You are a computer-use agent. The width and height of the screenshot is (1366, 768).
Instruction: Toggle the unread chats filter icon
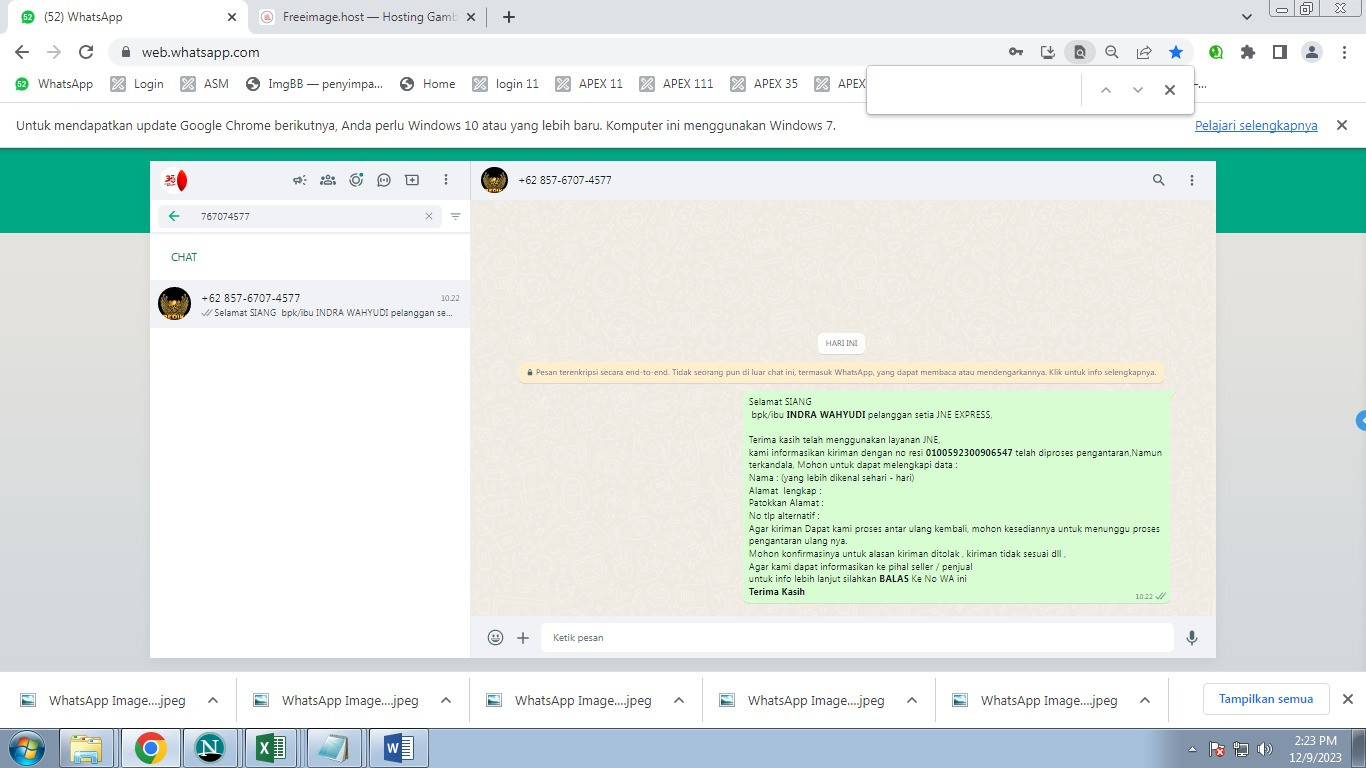tap(456, 216)
